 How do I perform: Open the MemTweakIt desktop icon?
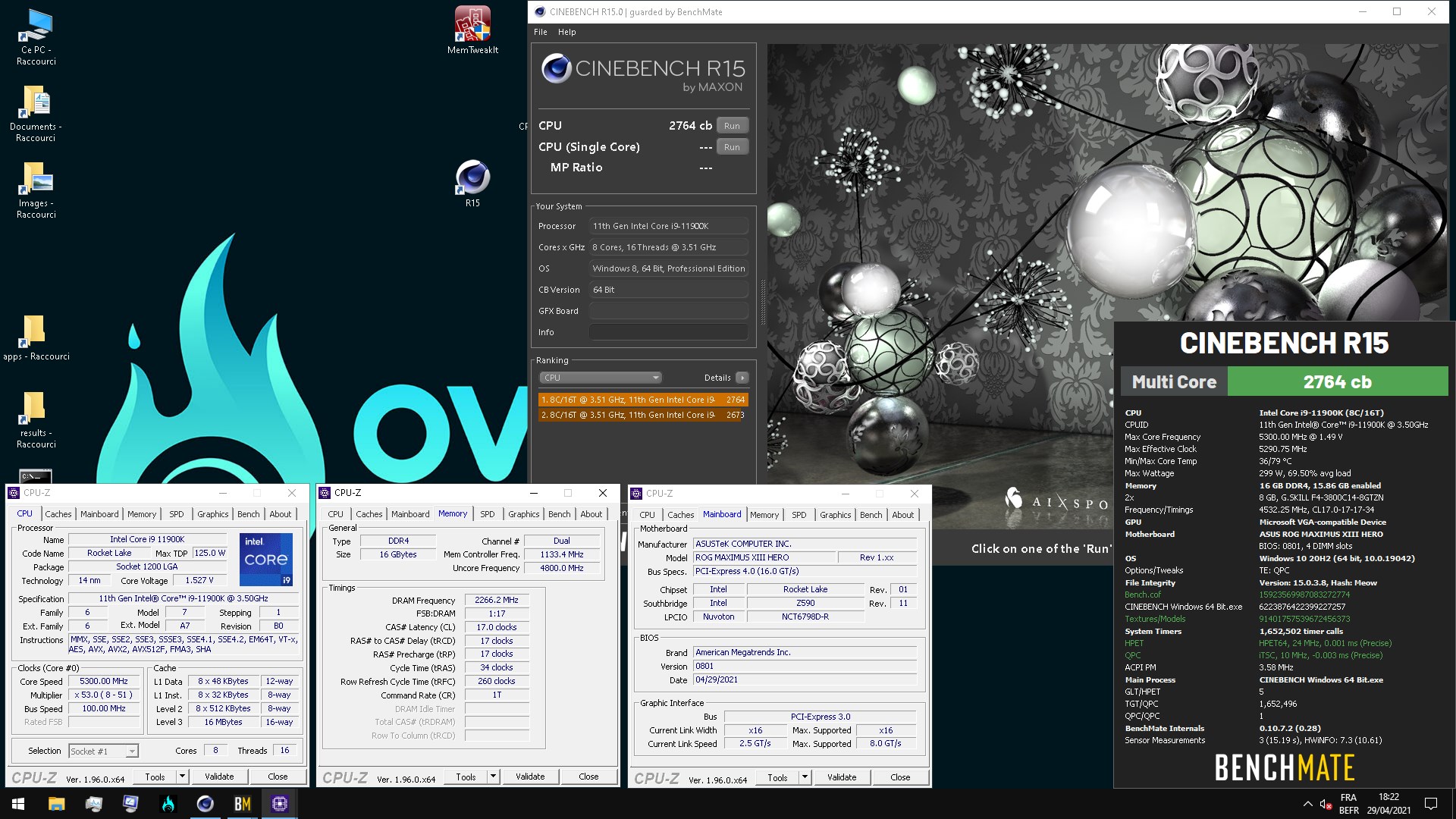pyautogui.click(x=472, y=30)
